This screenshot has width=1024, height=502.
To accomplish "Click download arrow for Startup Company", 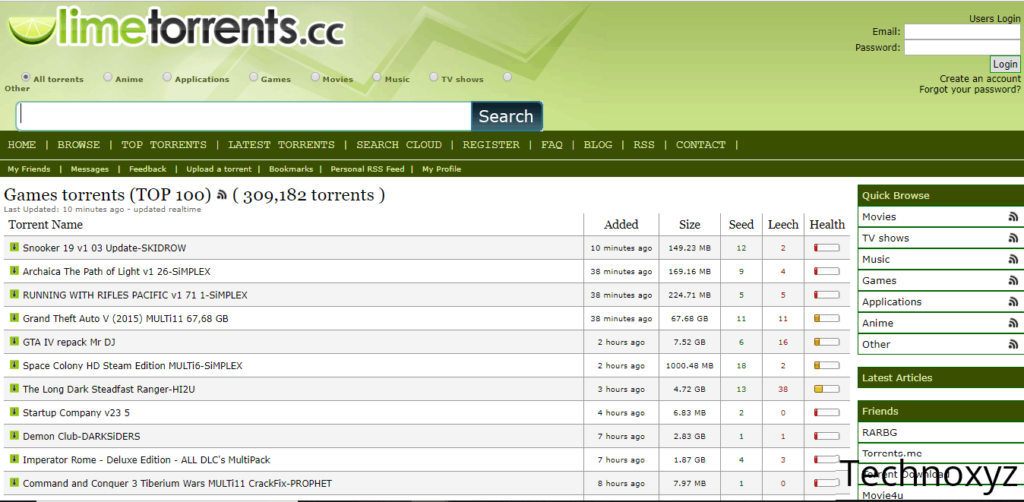I will (14, 411).
